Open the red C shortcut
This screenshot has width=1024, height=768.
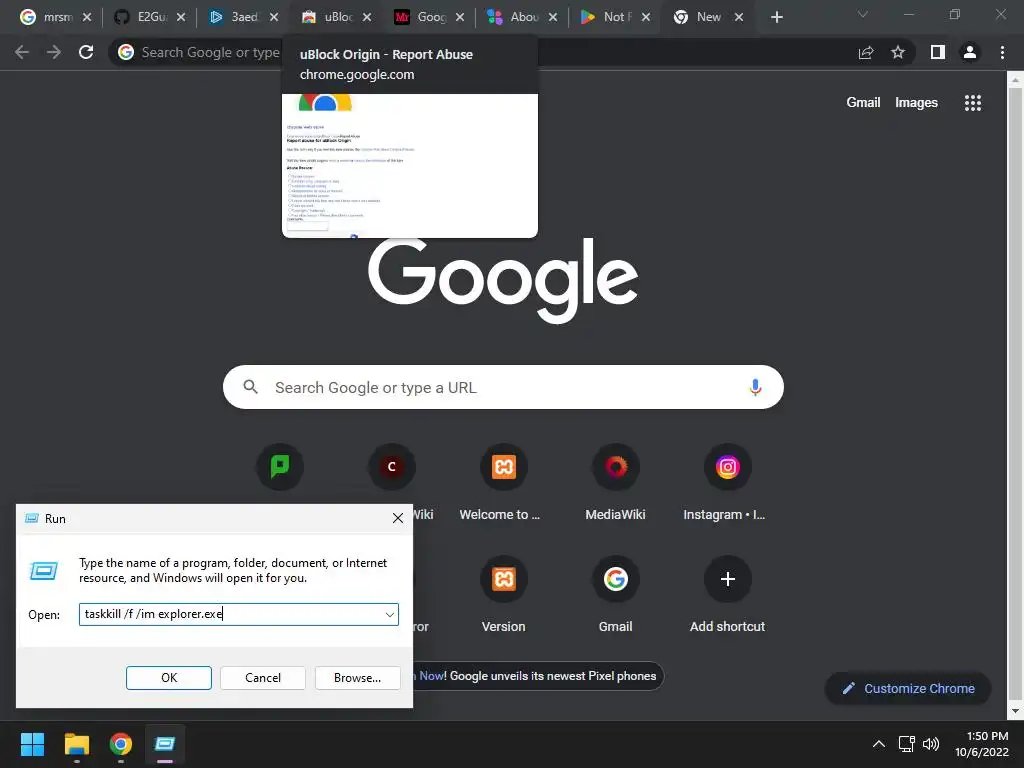(392, 466)
